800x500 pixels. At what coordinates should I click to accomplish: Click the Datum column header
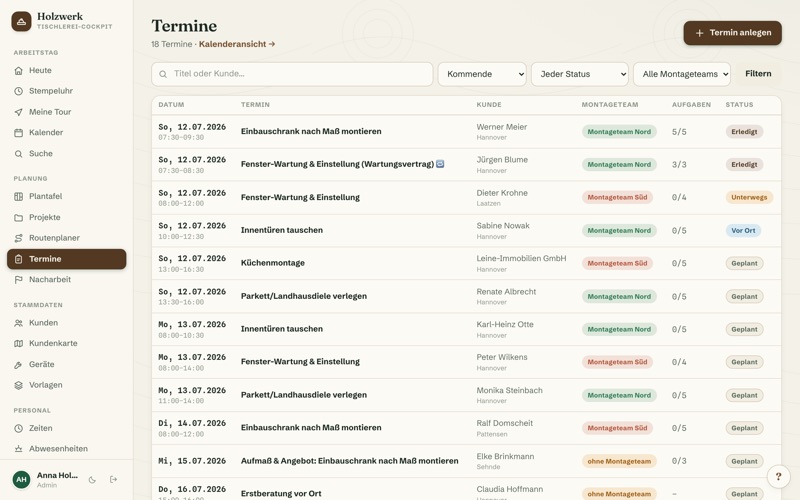(x=171, y=105)
